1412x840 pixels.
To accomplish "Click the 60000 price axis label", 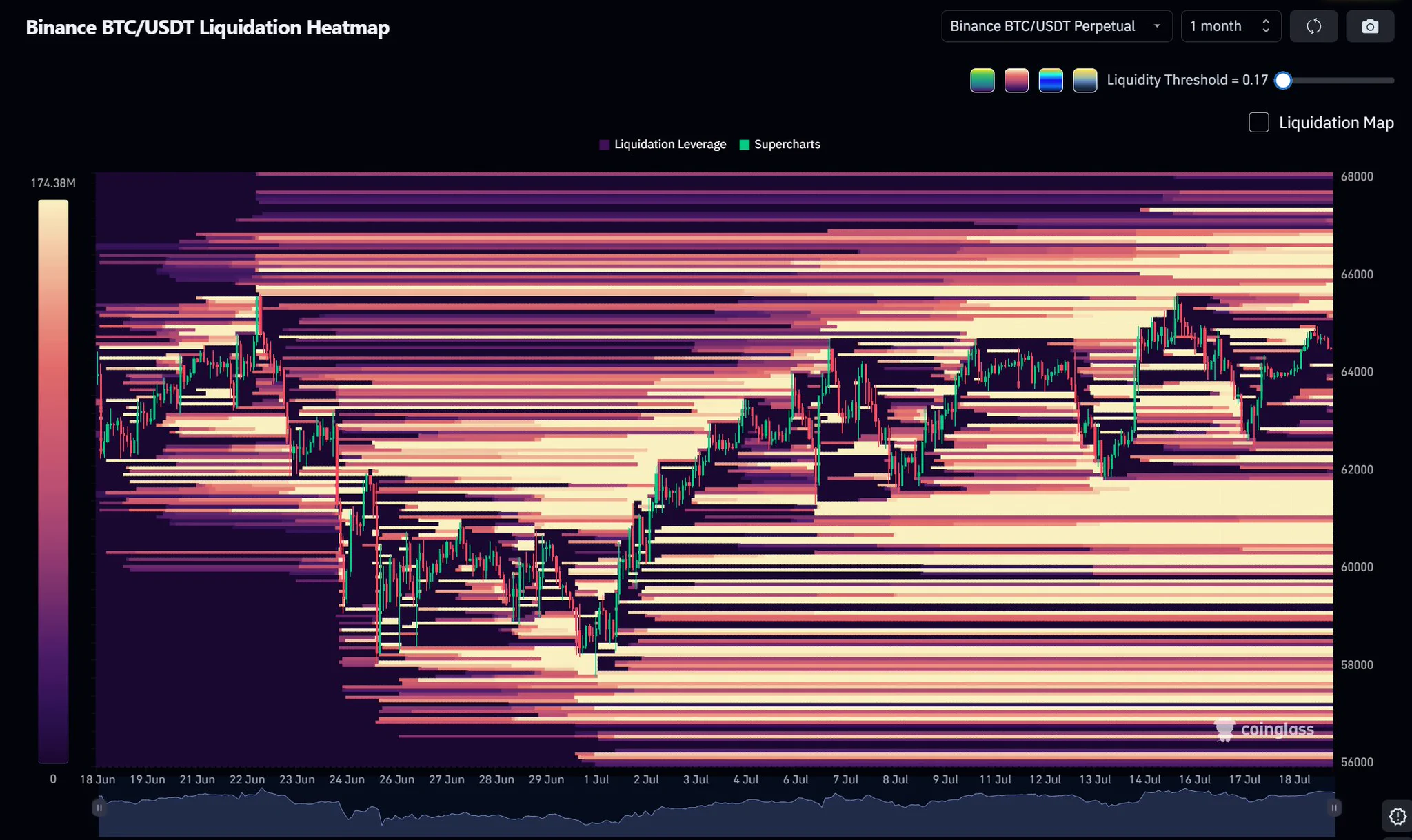I will [1356, 567].
